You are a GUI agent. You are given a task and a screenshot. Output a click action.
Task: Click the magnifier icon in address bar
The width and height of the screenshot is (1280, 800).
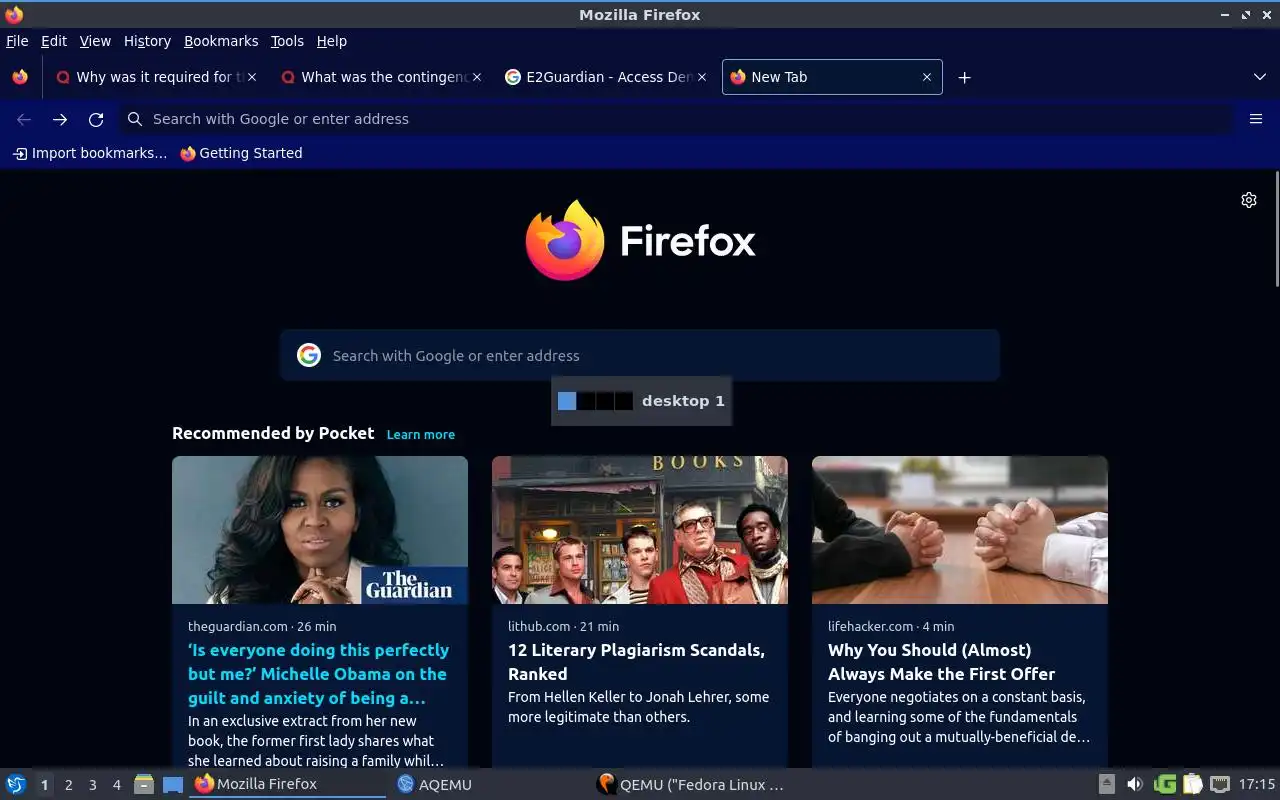click(135, 119)
